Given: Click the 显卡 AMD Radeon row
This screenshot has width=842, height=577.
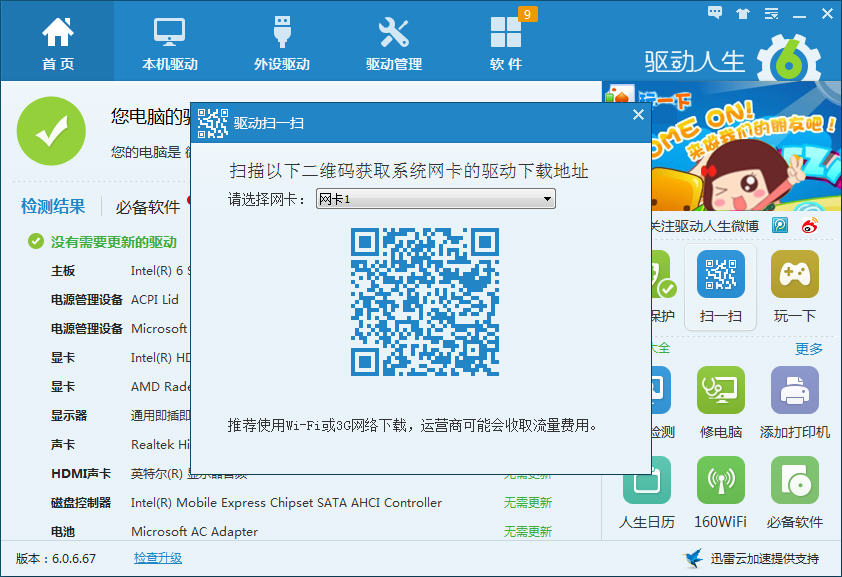Looking at the screenshot, I should click(120, 387).
